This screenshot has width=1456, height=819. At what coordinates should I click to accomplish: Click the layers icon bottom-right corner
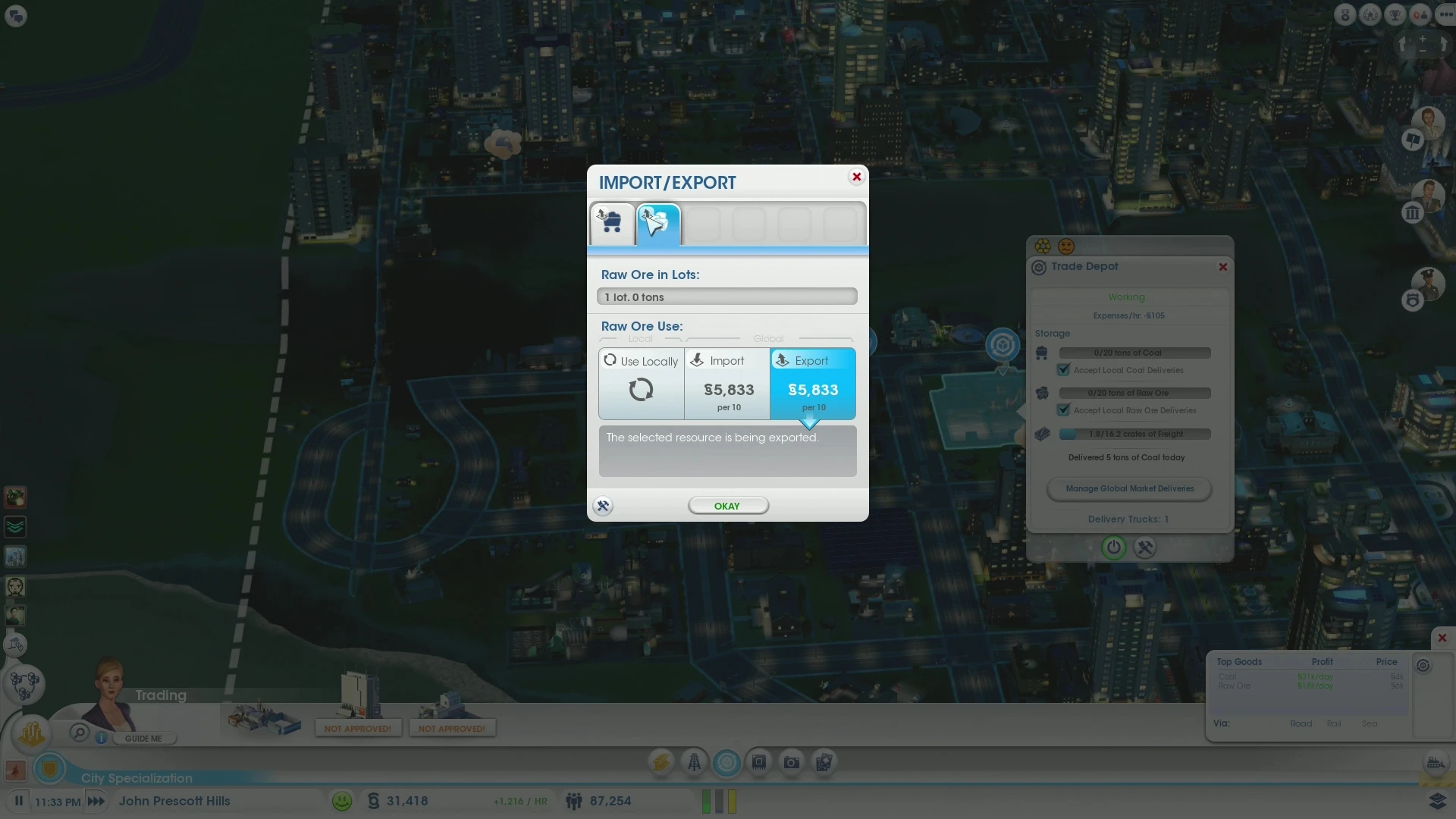coord(1437,801)
